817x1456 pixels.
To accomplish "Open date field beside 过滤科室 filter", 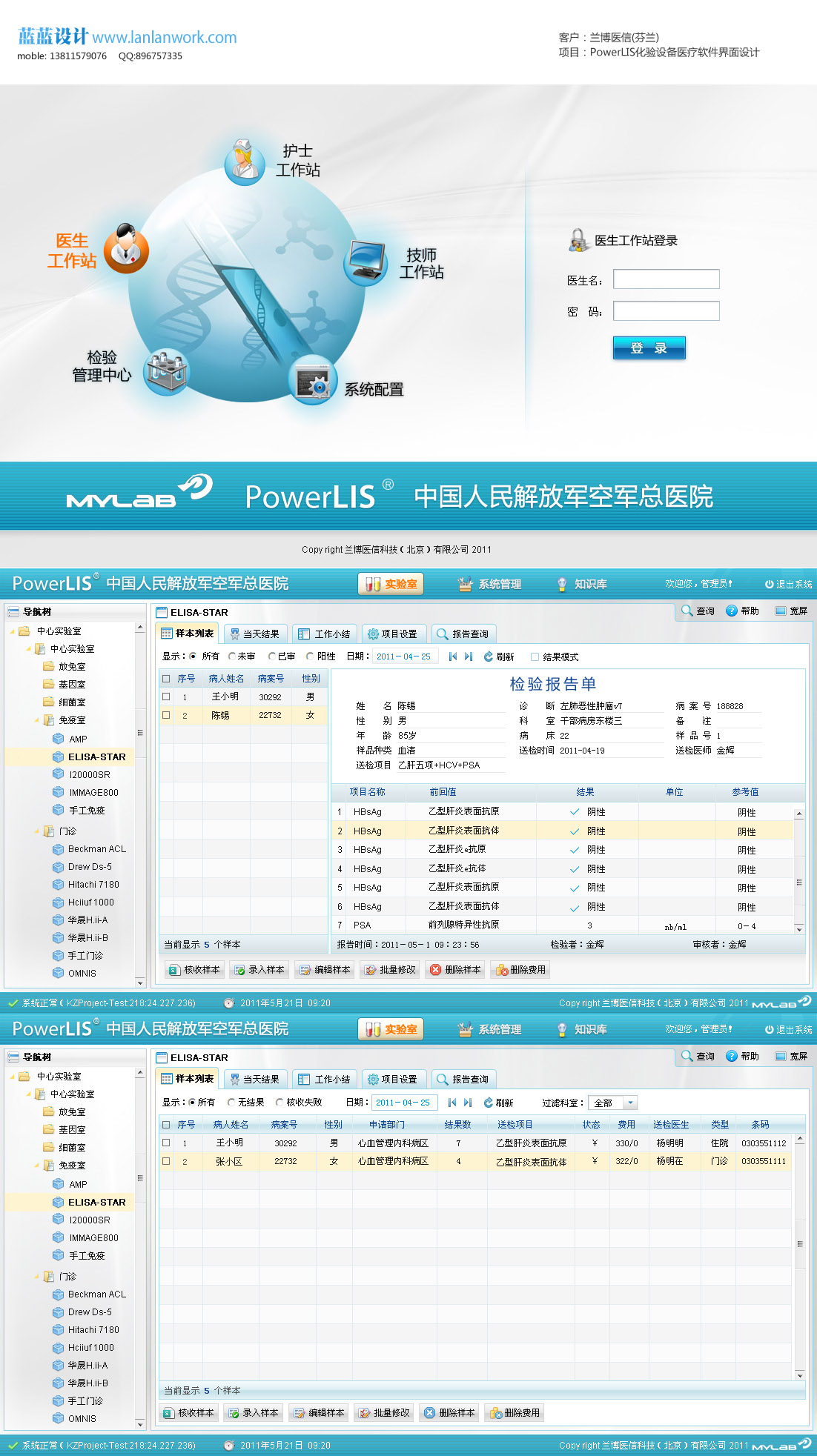I will click(x=405, y=1103).
